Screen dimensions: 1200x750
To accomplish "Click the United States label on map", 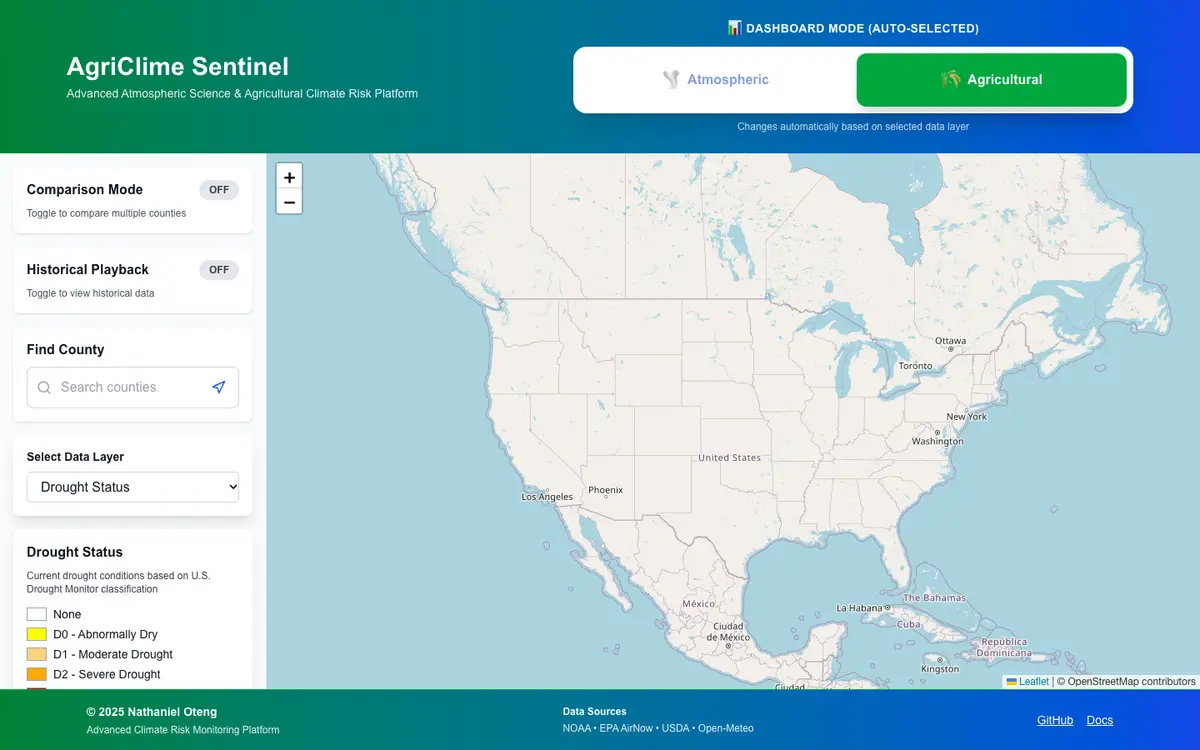I will [729, 458].
